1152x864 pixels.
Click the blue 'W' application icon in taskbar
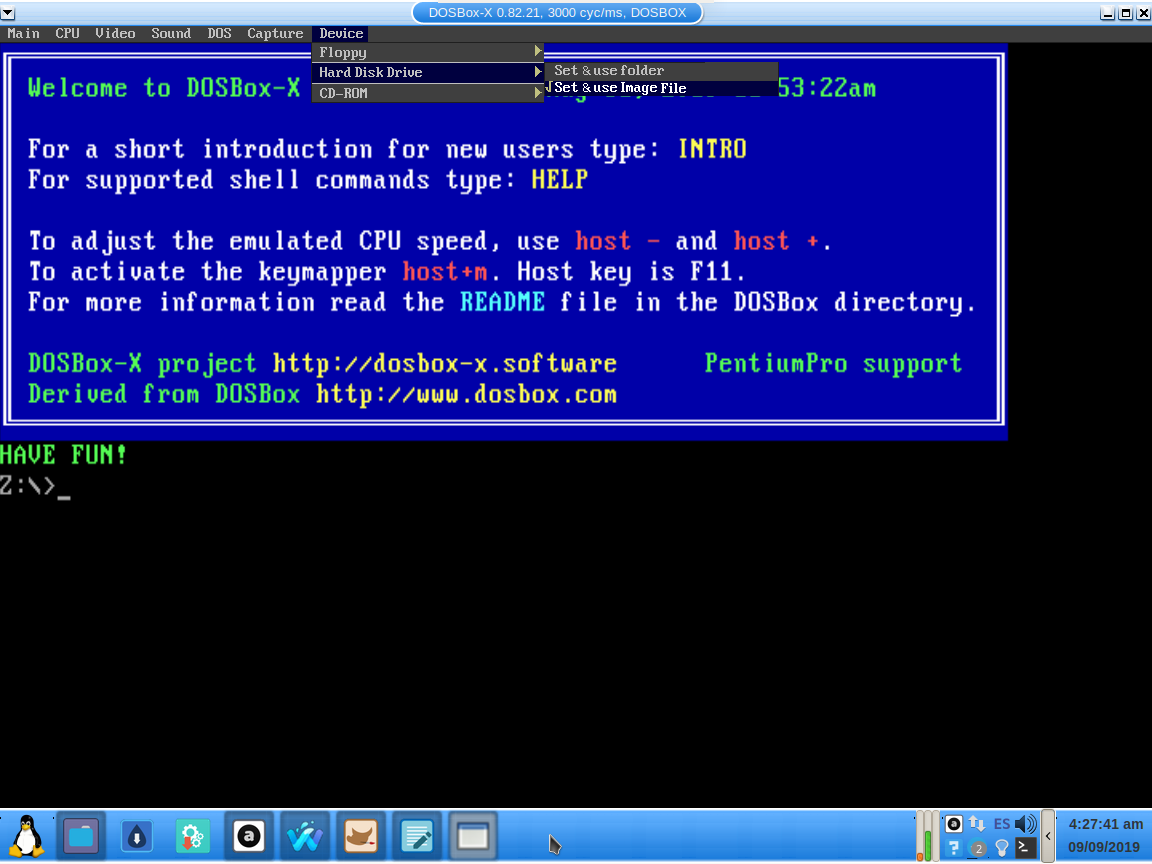tap(305, 836)
